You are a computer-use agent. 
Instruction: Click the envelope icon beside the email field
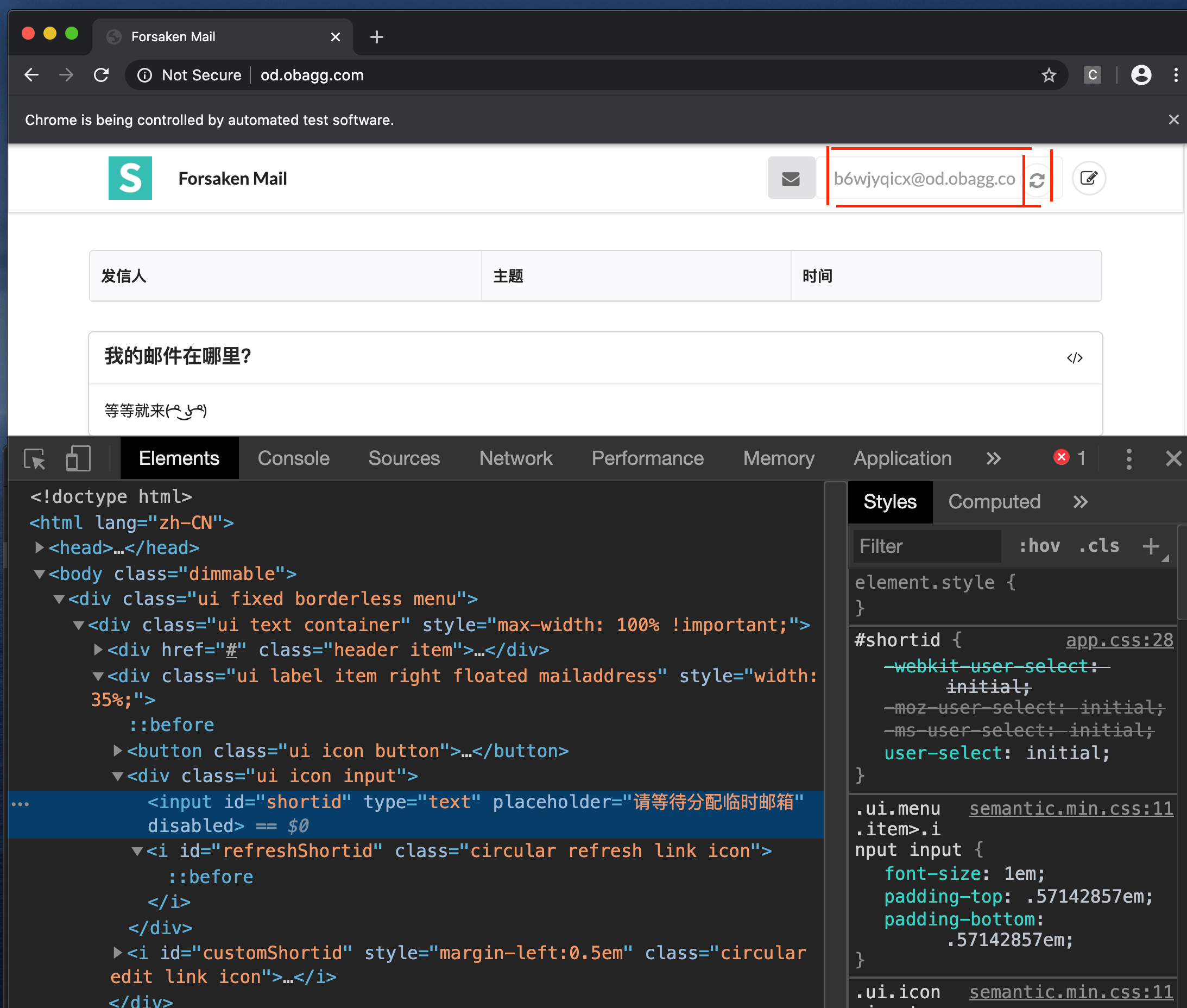791,178
